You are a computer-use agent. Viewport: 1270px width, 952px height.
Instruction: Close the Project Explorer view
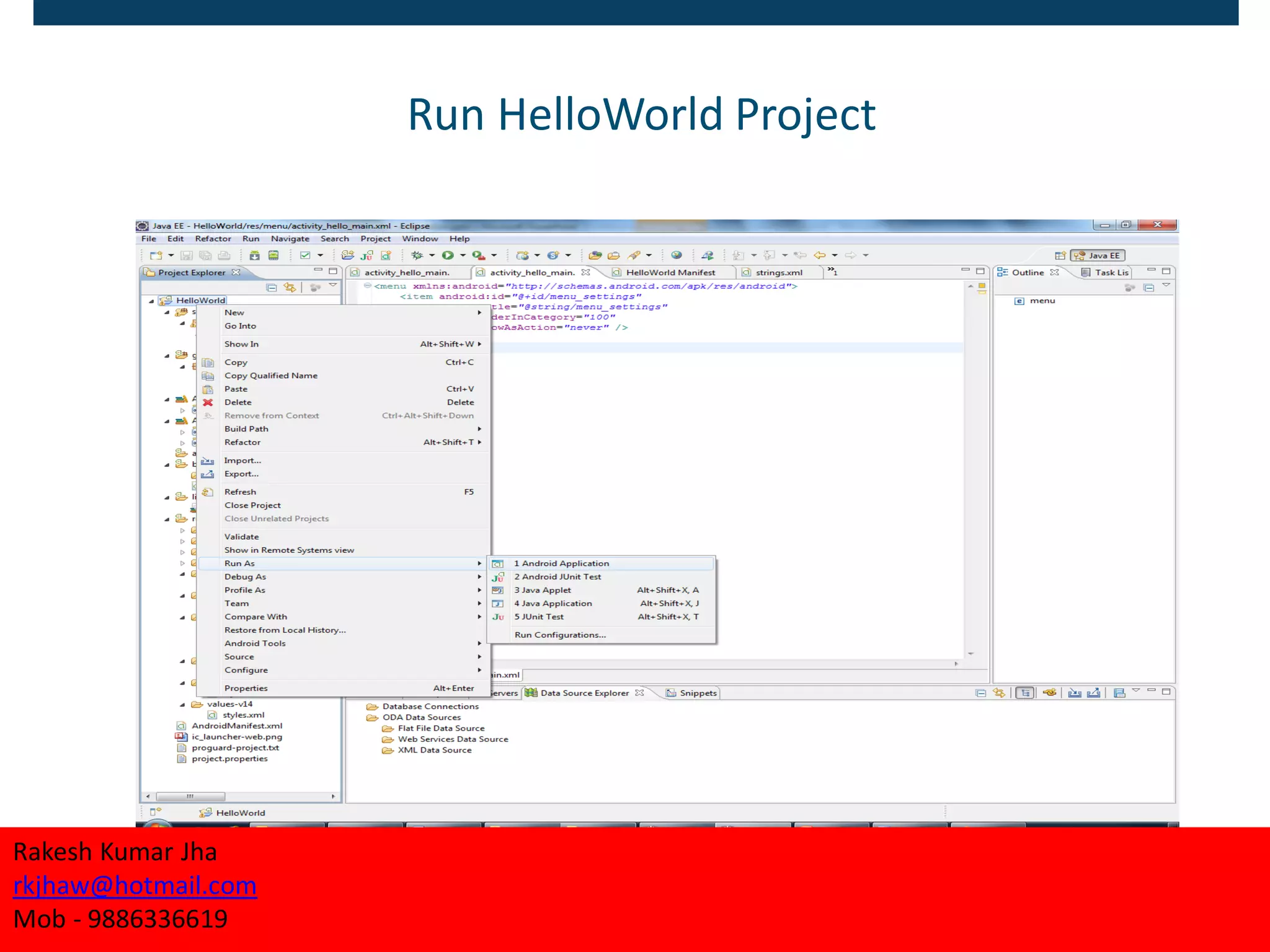click(236, 272)
